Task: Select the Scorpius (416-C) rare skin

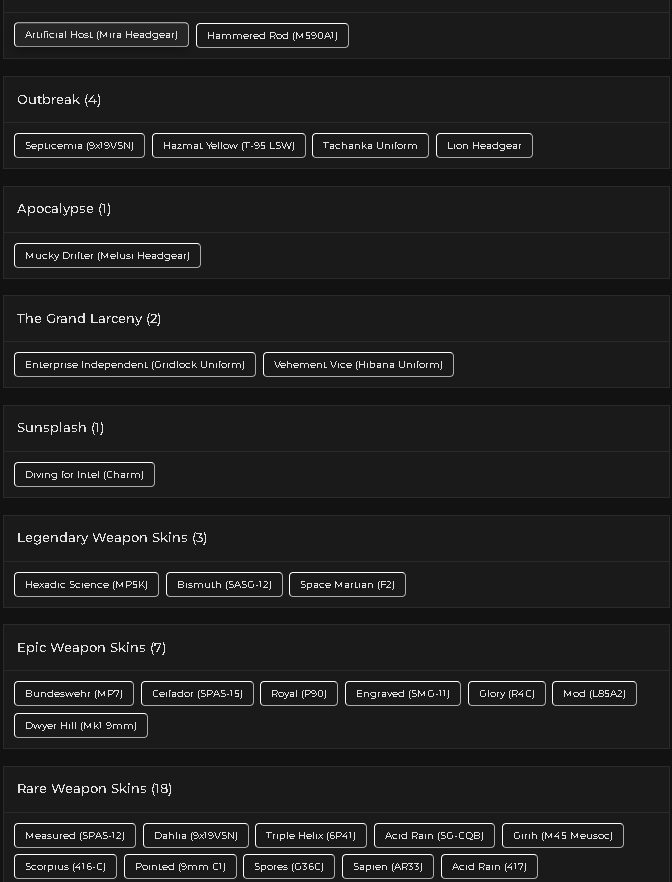Action: 65,867
